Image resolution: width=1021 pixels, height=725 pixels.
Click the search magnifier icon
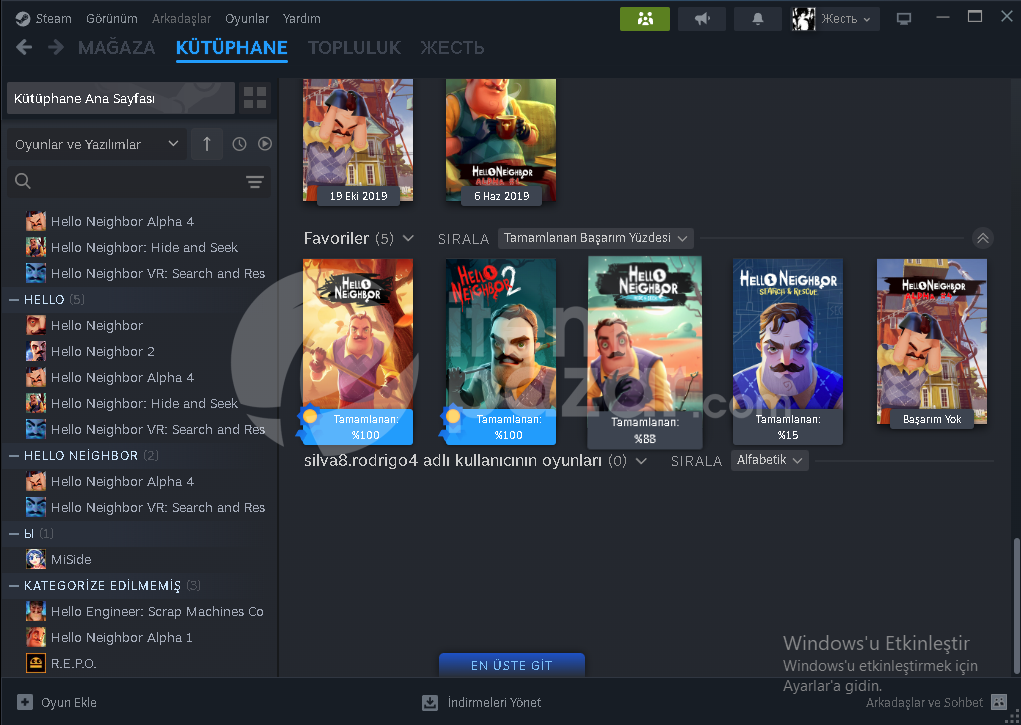click(x=23, y=181)
